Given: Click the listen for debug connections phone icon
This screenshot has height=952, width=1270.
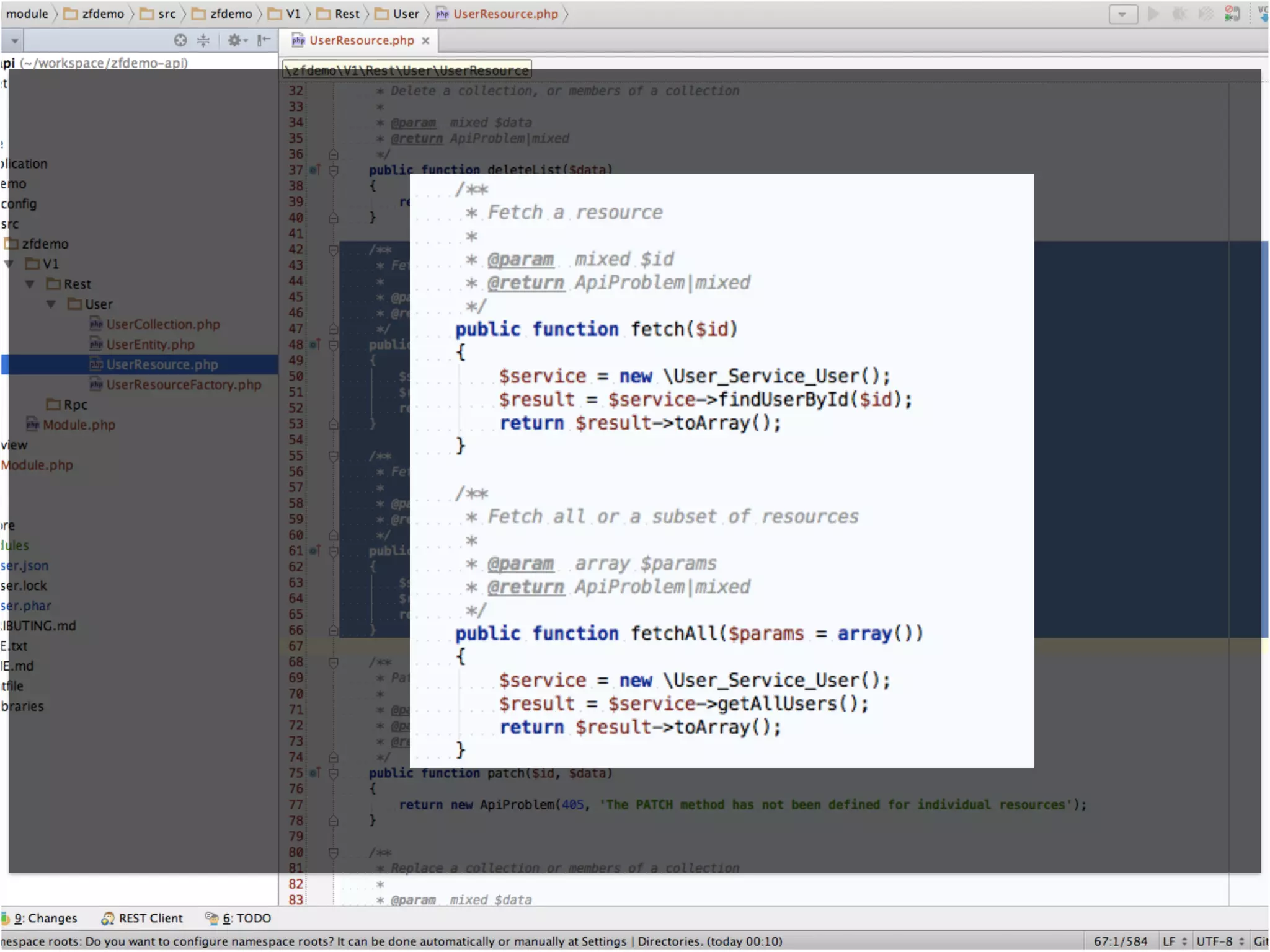Looking at the screenshot, I should [x=1232, y=14].
